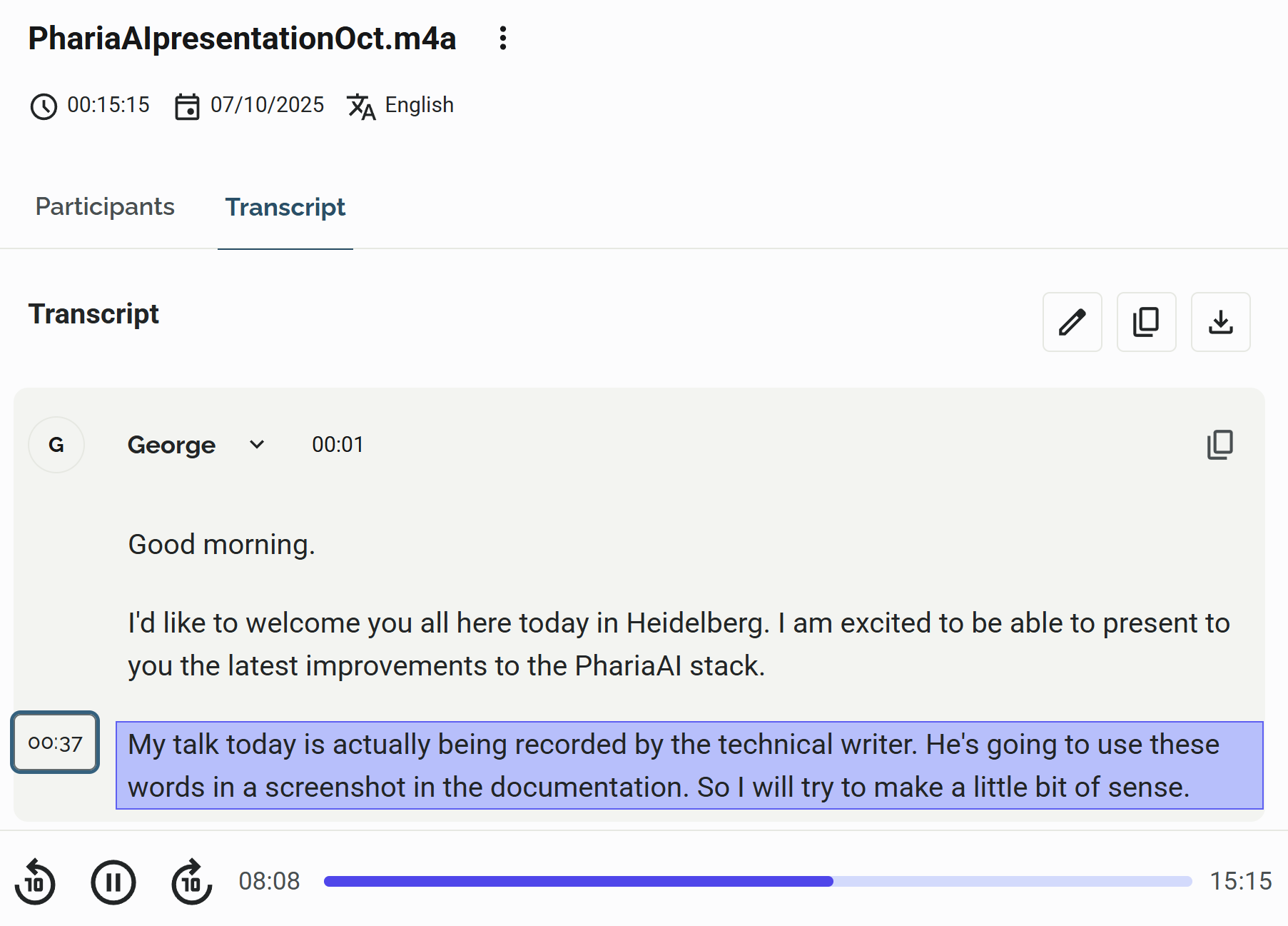Download the transcript

pyautogui.click(x=1220, y=322)
